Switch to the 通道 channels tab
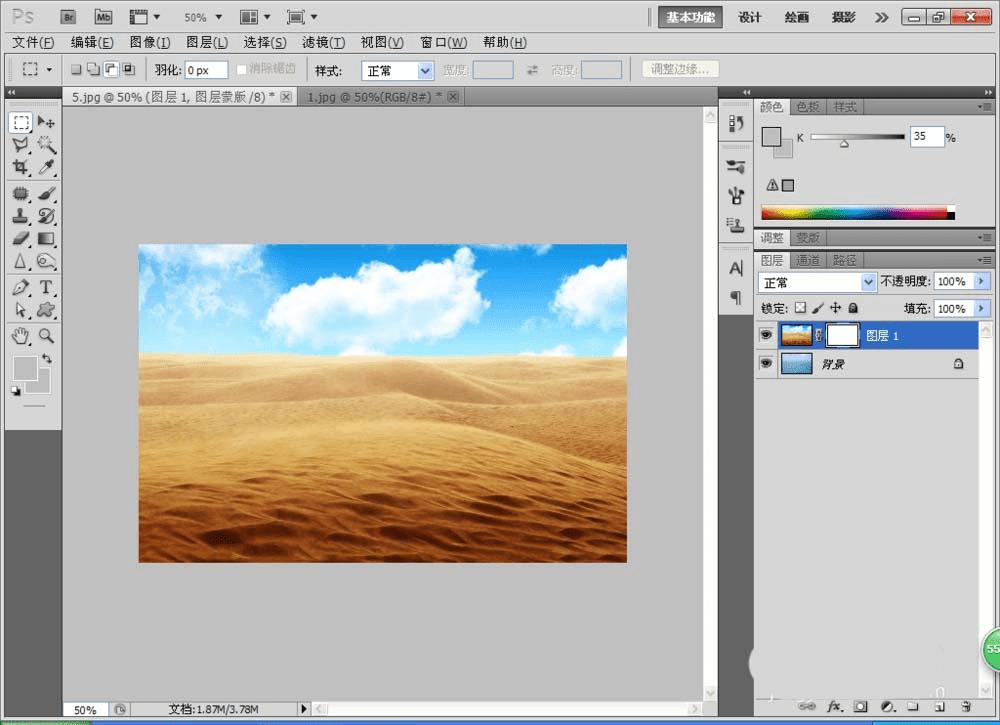The height and width of the screenshot is (725, 1000). point(808,260)
